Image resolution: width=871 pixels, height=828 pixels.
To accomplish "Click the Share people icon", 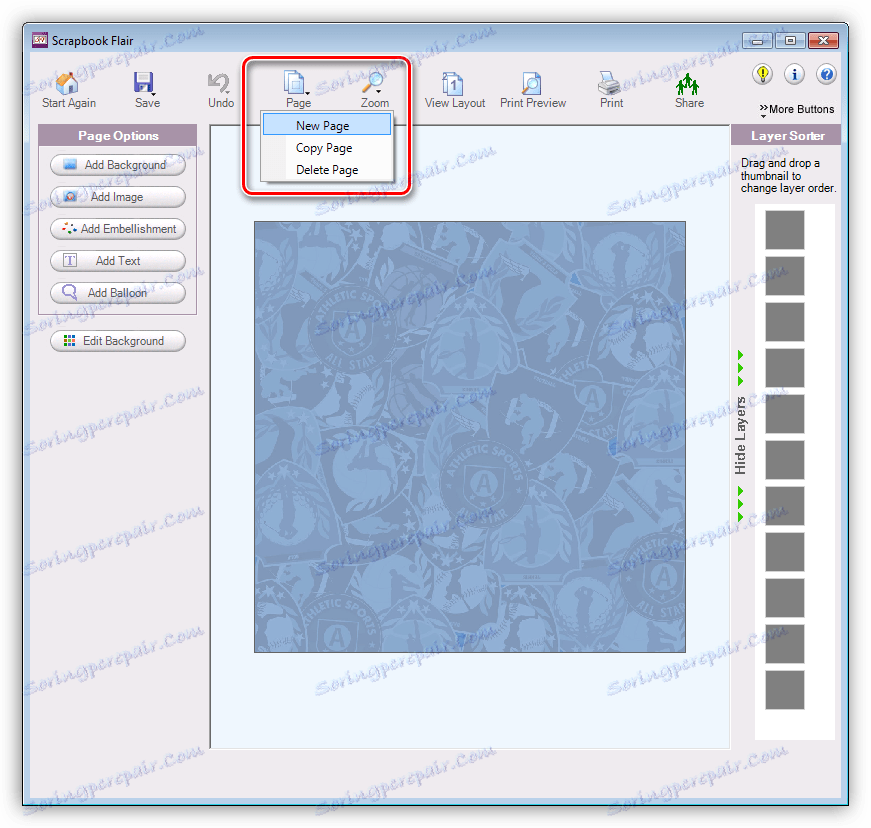I will click(688, 84).
